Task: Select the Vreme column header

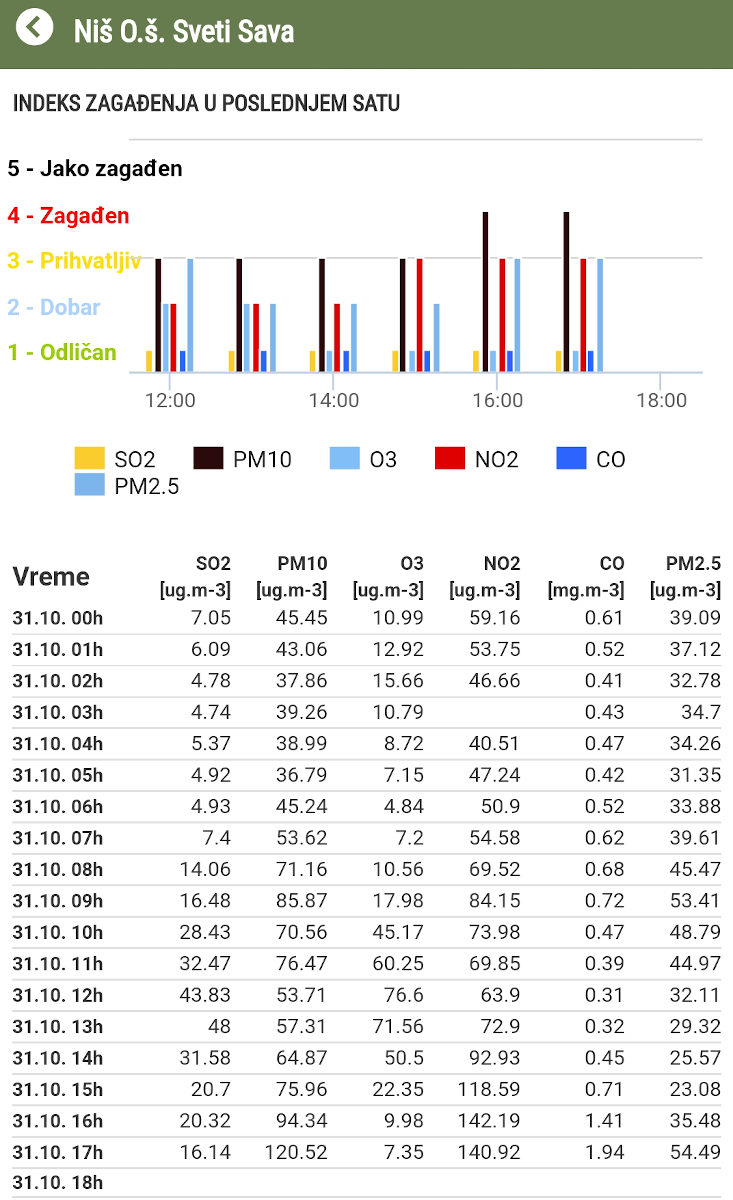Action: [51, 577]
